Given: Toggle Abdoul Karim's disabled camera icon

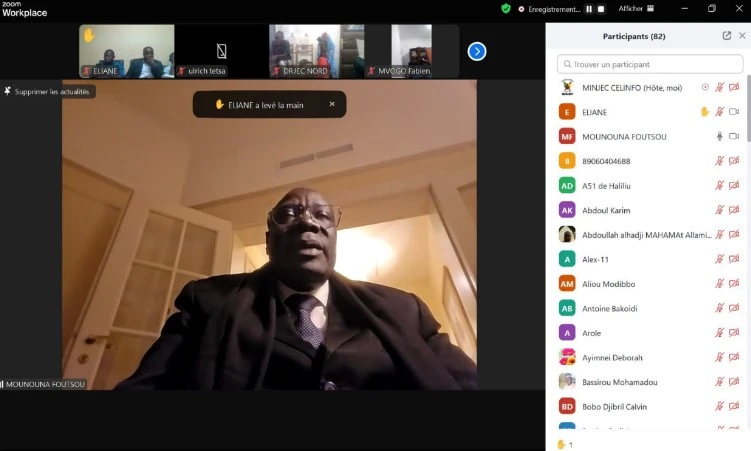Looking at the screenshot, I should click(734, 210).
